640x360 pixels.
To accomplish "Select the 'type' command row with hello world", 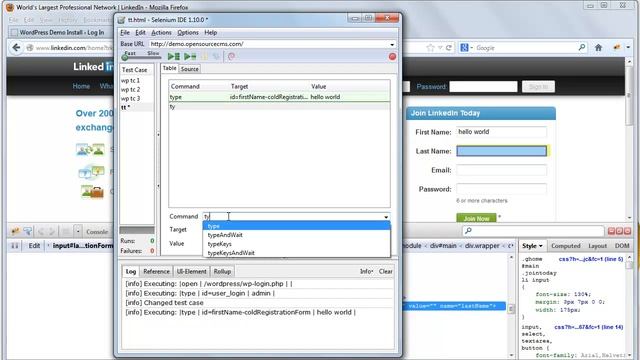I will point(280,97).
